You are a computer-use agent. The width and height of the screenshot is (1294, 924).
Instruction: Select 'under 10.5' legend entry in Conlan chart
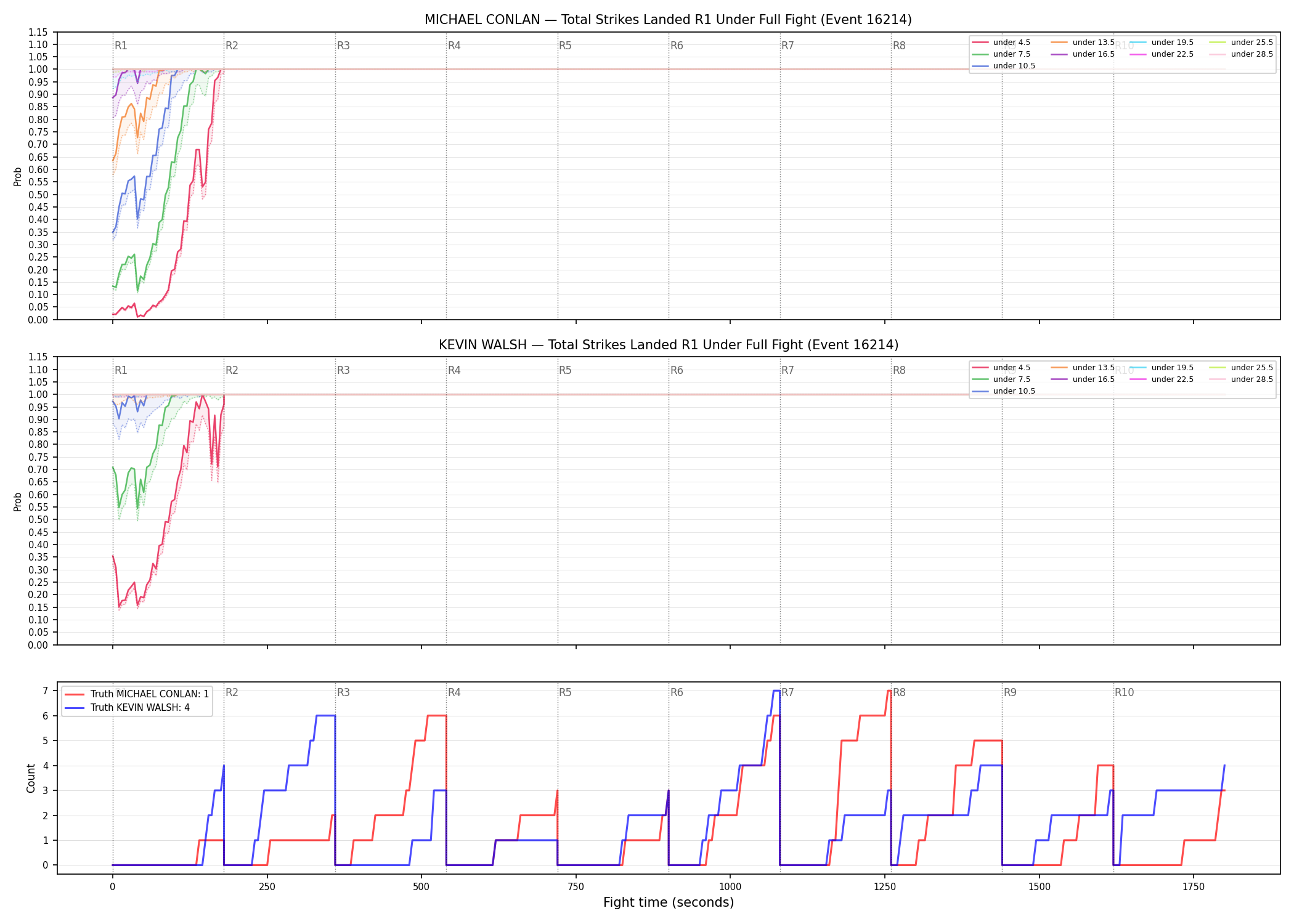tap(1004, 66)
